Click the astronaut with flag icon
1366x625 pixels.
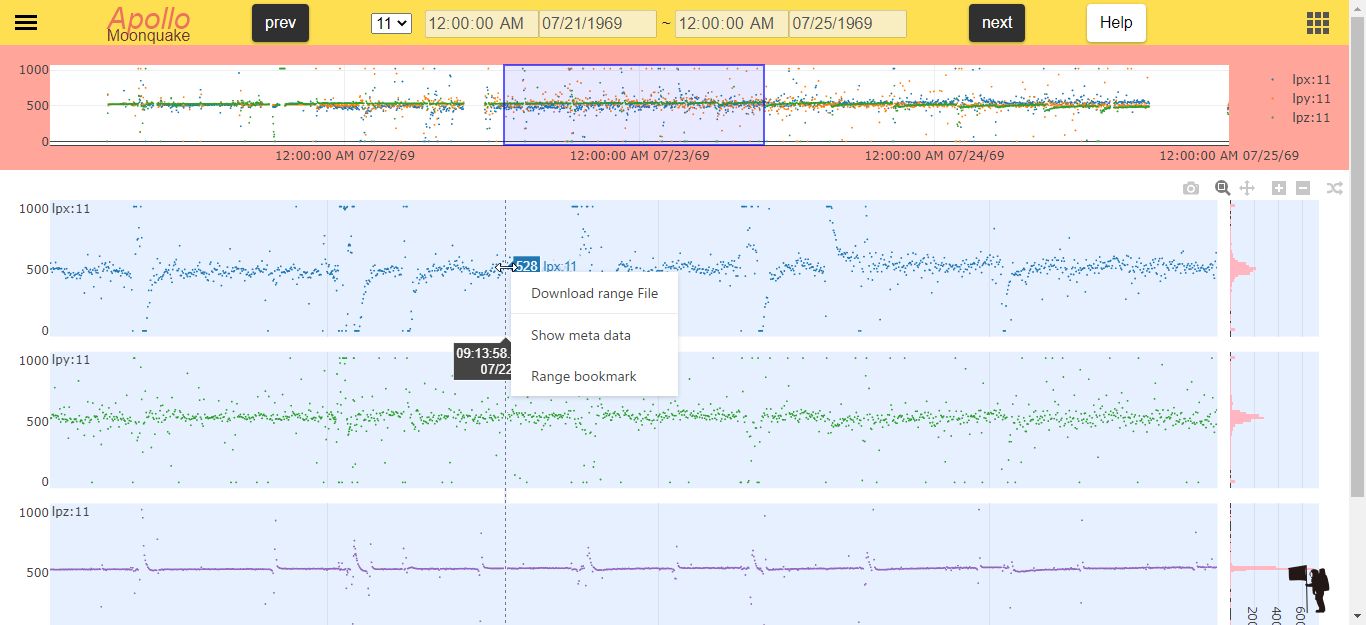(x=1311, y=588)
